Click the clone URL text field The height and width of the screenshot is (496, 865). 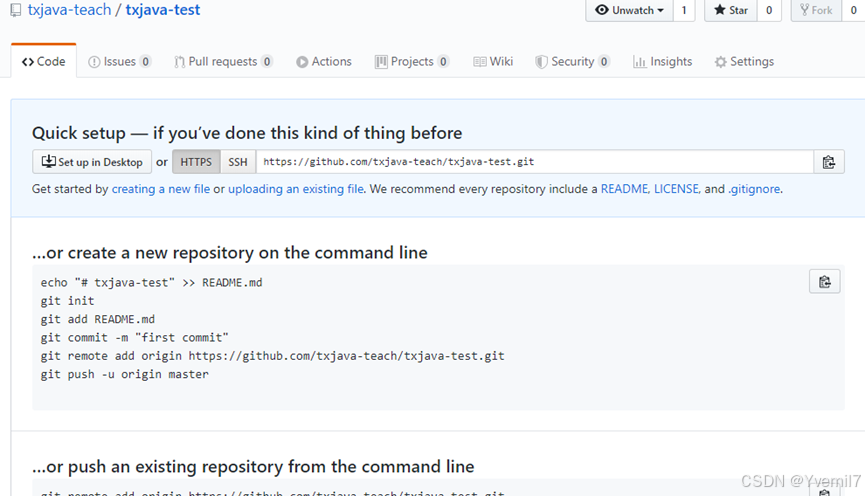coord(535,162)
